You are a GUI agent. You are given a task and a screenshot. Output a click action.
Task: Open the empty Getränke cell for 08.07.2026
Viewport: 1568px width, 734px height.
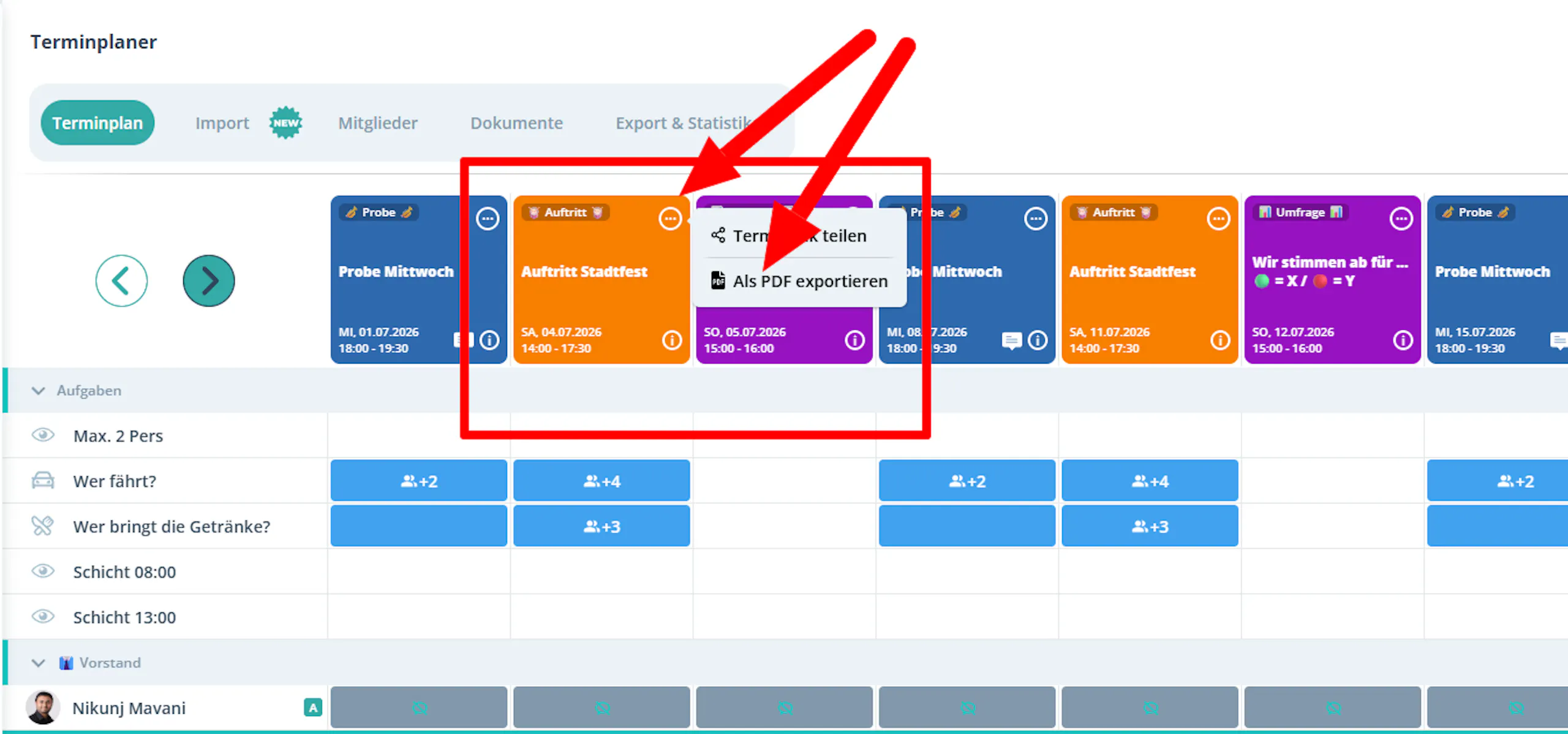point(967,526)
